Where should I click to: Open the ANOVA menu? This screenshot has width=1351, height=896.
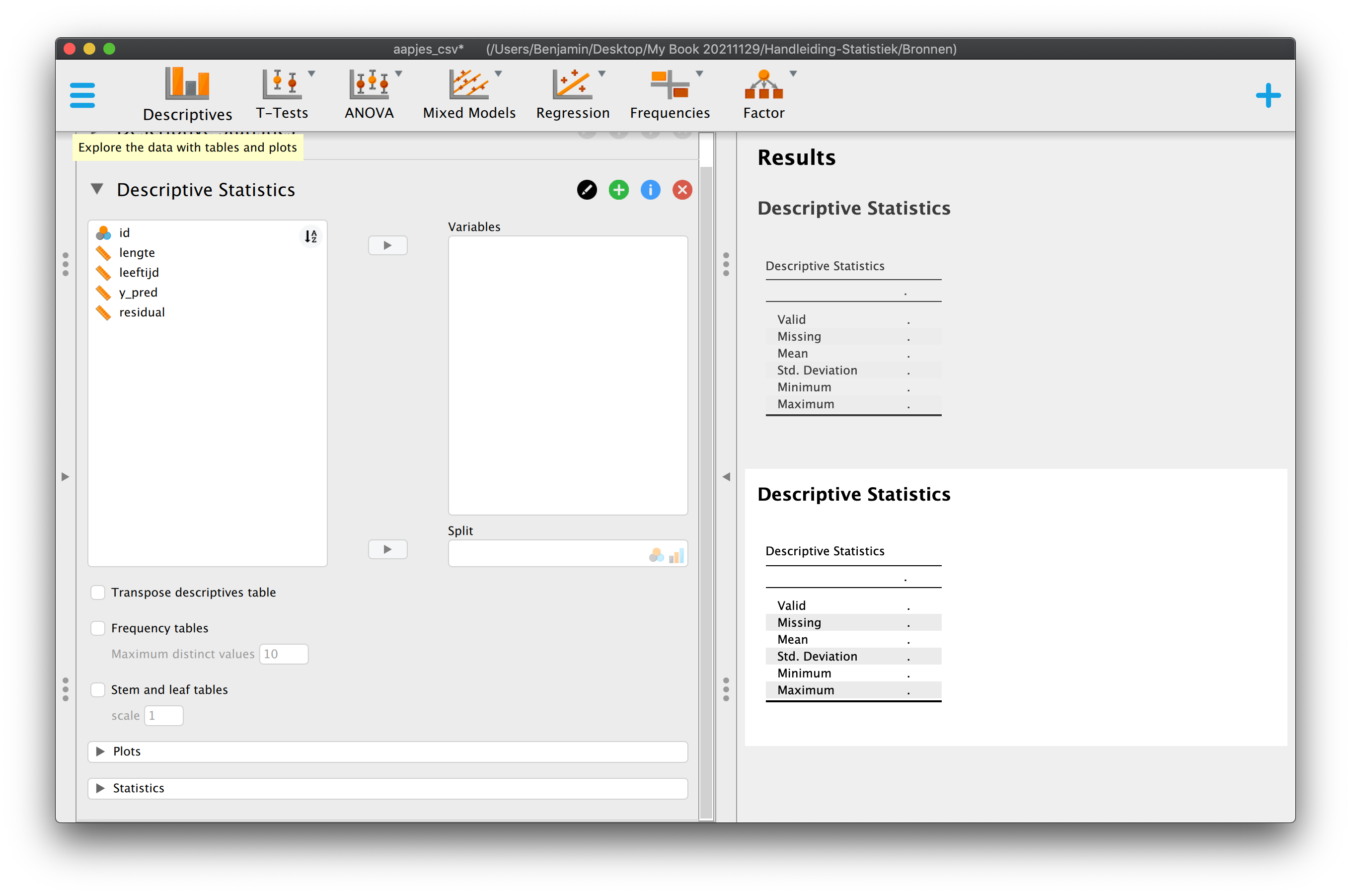[x=369, y=95]
